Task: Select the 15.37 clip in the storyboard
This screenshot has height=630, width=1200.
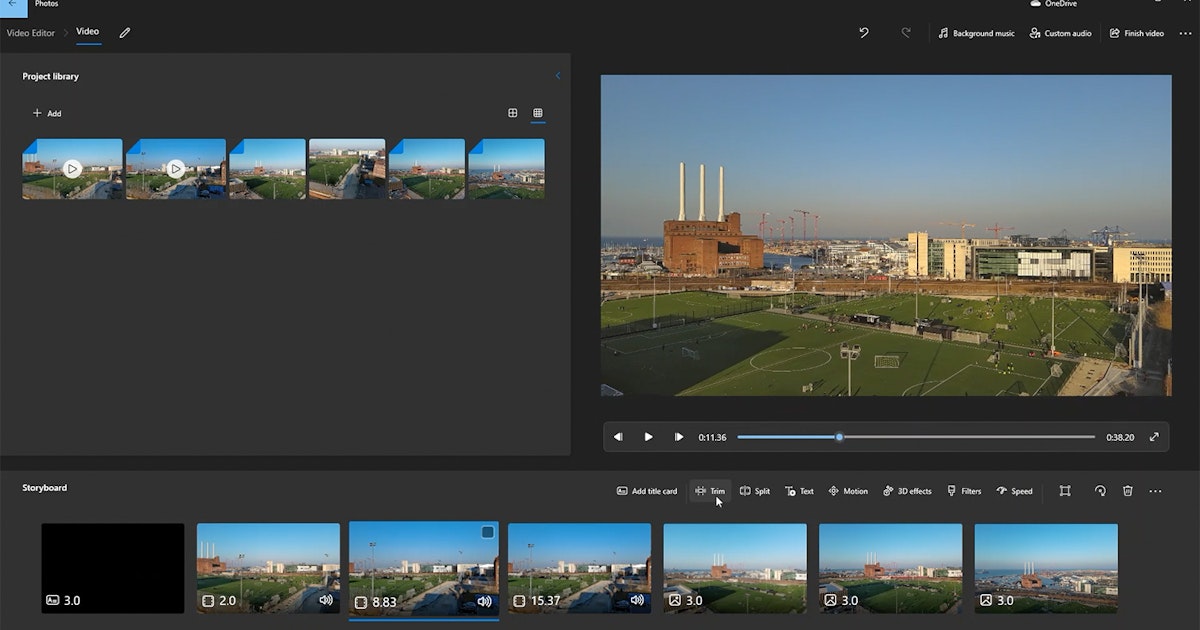Action: tap(579, 567)
